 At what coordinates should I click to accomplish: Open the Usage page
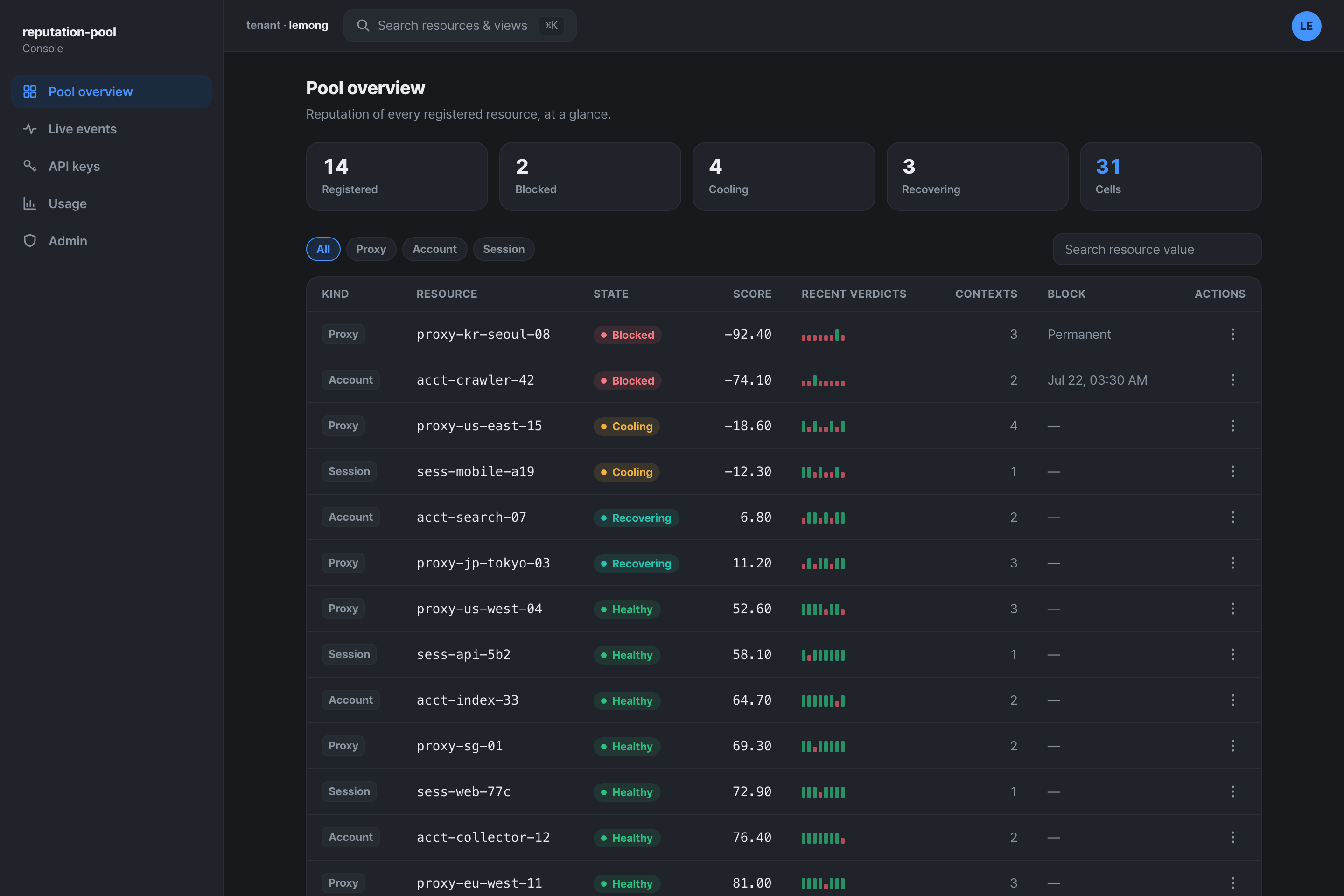[x=112, y=203]
